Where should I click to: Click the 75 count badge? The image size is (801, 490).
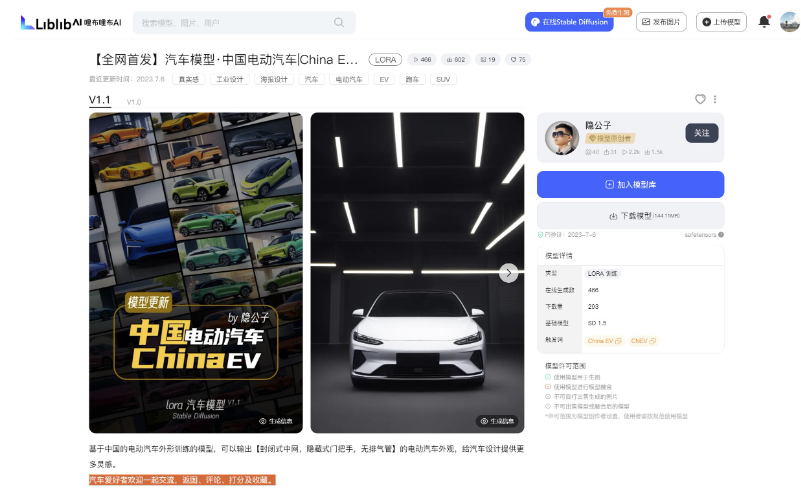(518, 60)
